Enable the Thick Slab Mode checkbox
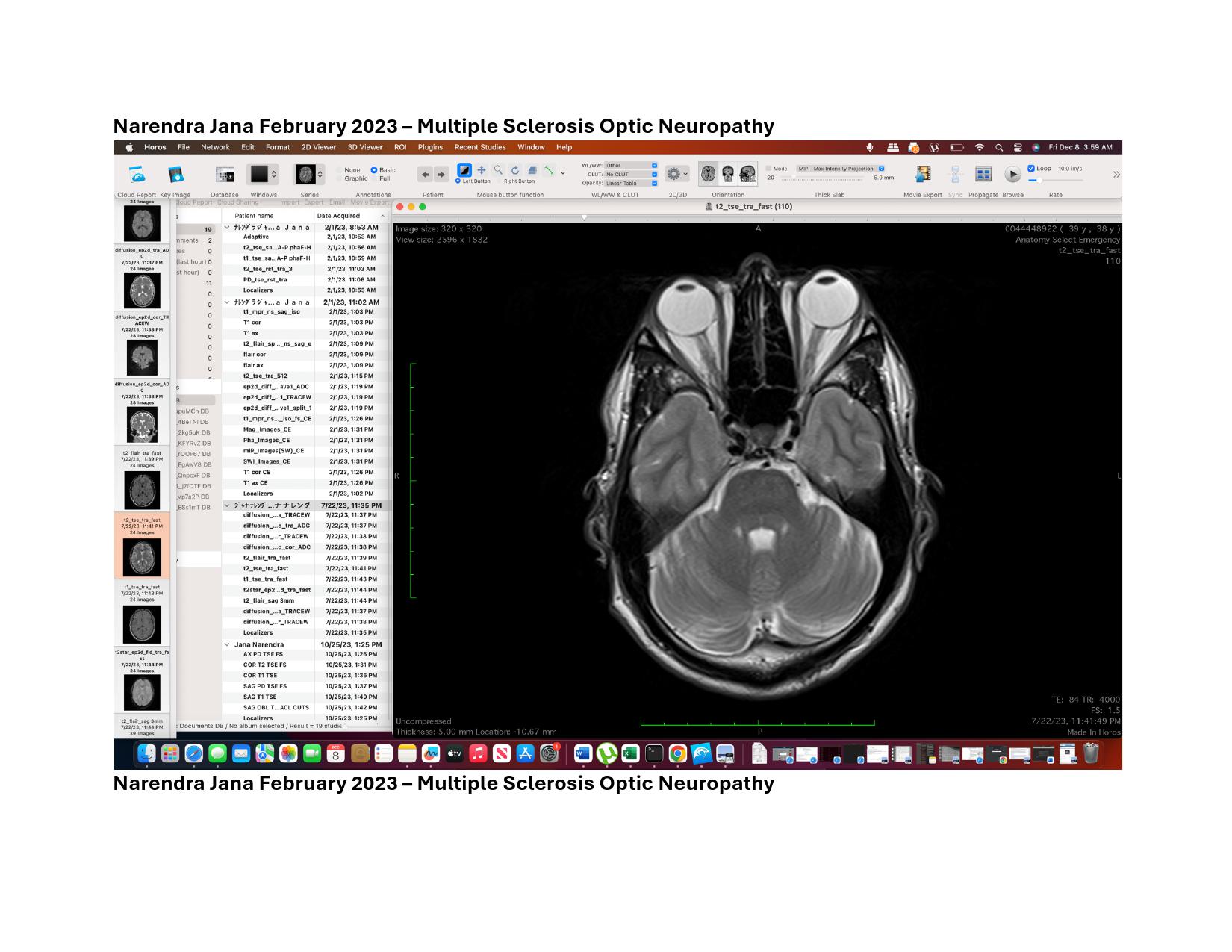The height and width of the screenshot is (952, 1232). 769,169
